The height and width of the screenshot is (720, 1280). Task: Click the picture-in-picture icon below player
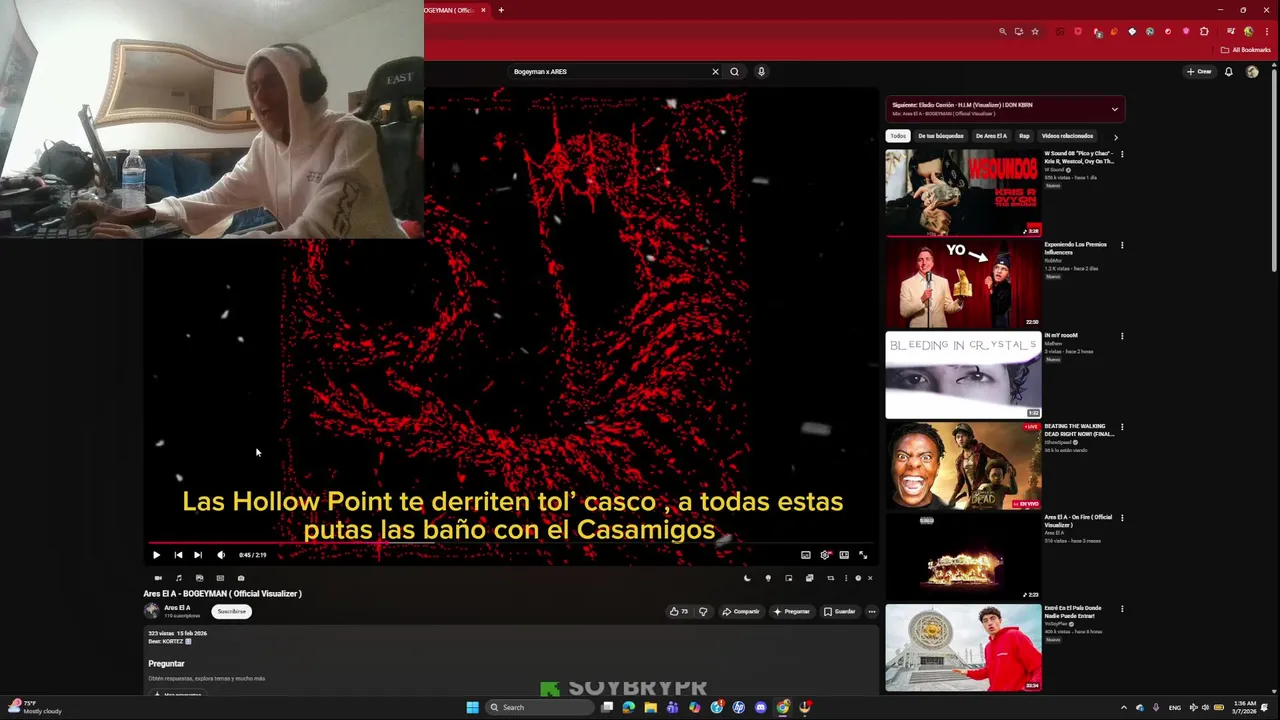(x=789, y=578)
